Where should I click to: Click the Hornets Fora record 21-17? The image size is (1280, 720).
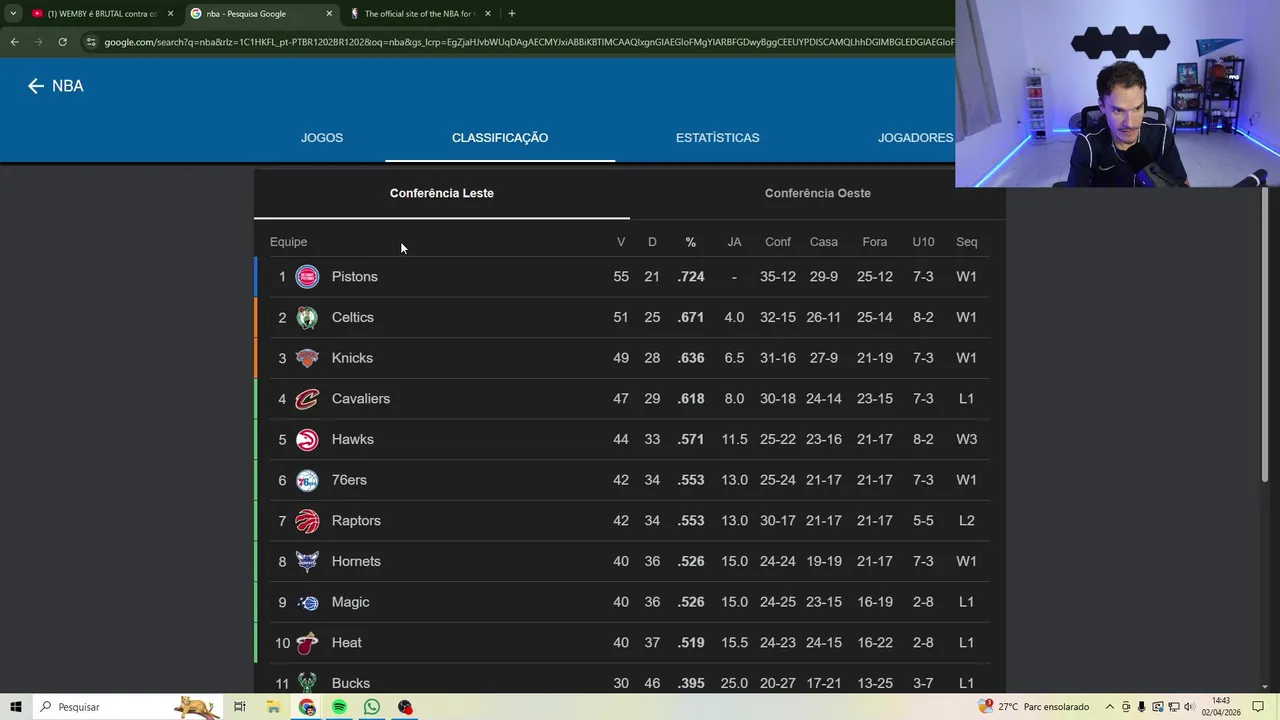point(875,562)
